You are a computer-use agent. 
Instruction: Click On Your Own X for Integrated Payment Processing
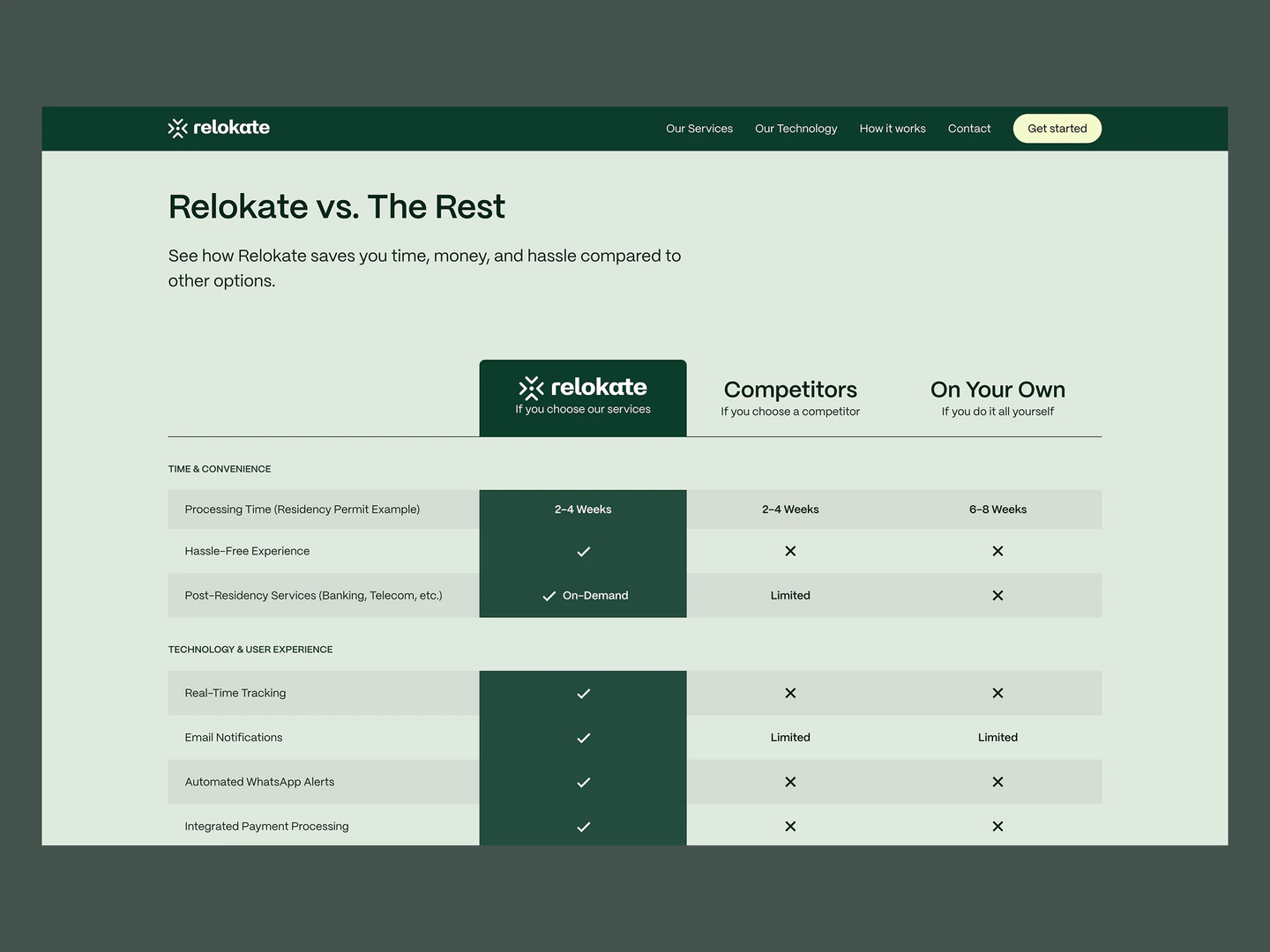pyautogui.click(x=997, y=826)
